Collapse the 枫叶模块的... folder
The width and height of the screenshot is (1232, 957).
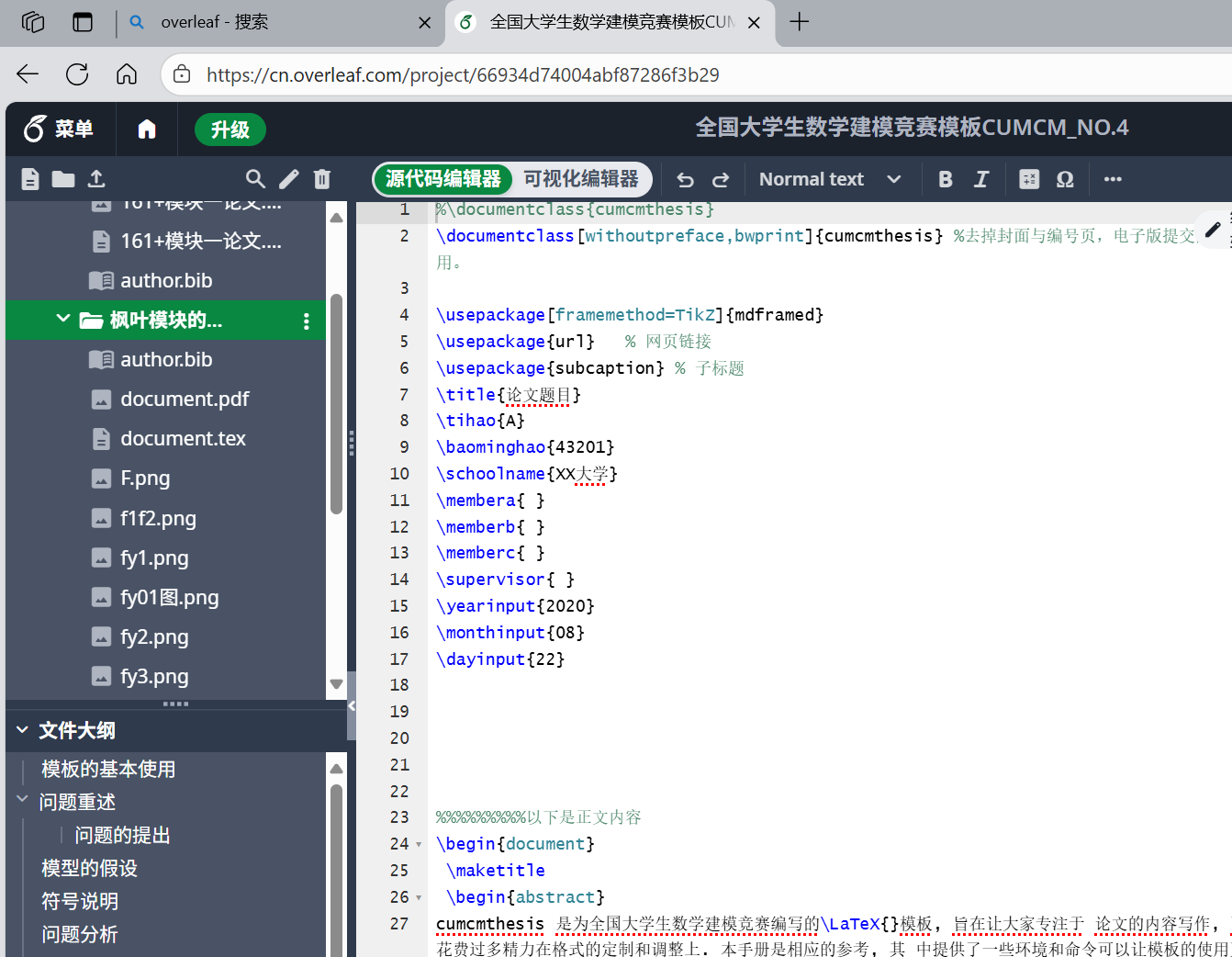point(63,319)
